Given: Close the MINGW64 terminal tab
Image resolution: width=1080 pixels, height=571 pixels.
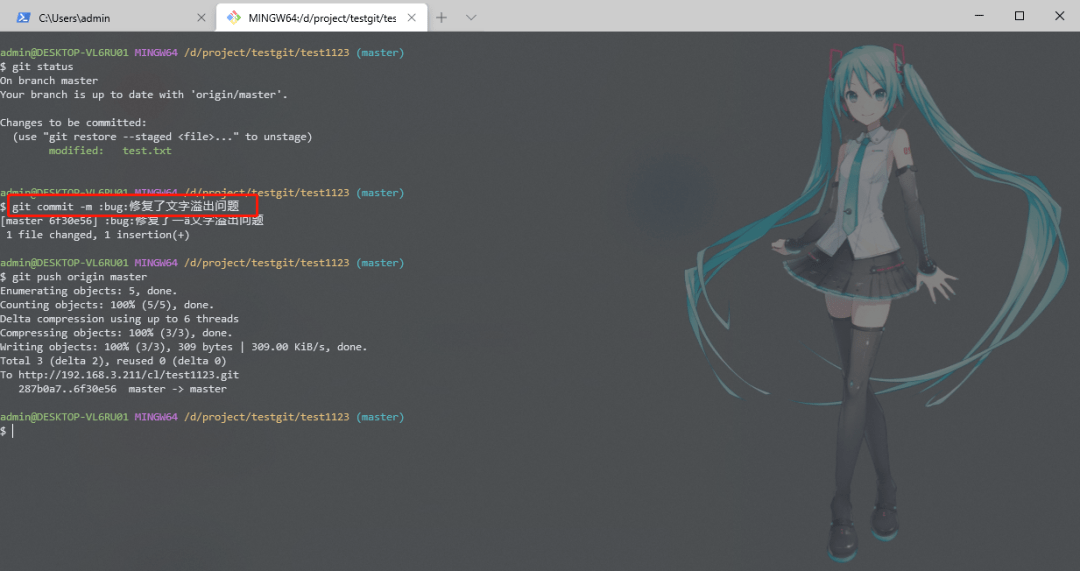Looking at the screenshot, I should pyautogui.click(x=411, y=18).
